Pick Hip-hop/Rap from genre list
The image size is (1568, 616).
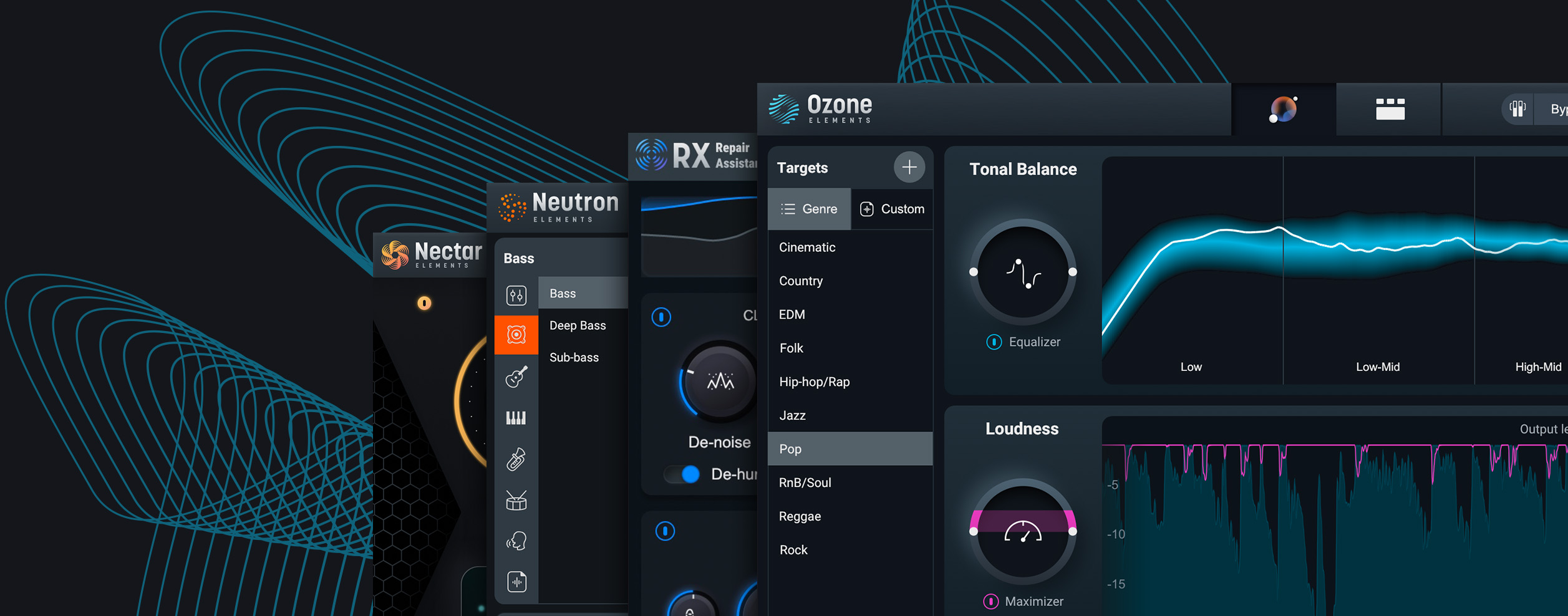(850, 382)
